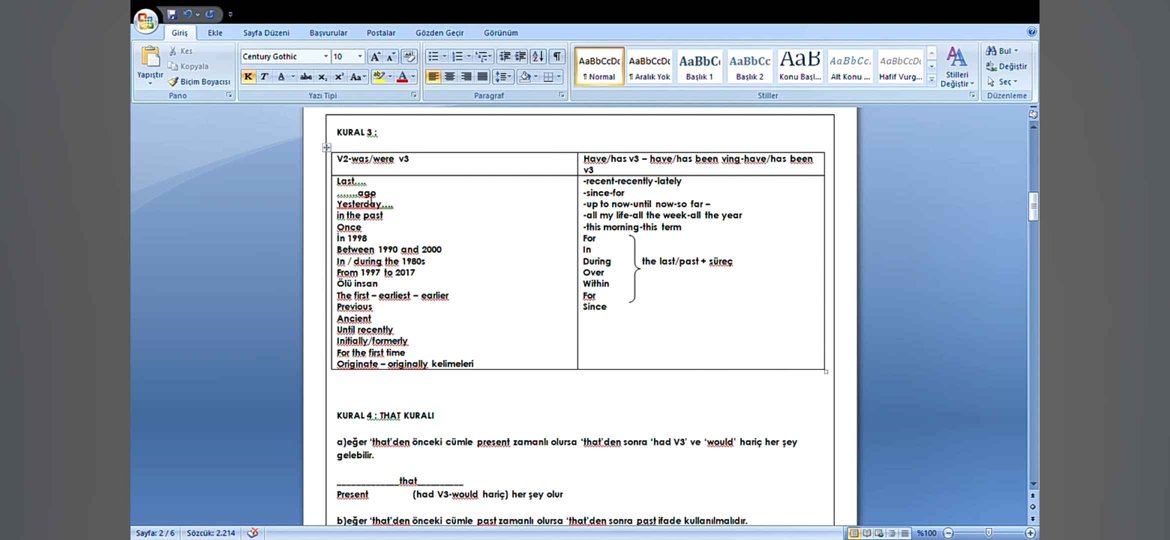Open numbered list dropdown arrow

point(468,57)
